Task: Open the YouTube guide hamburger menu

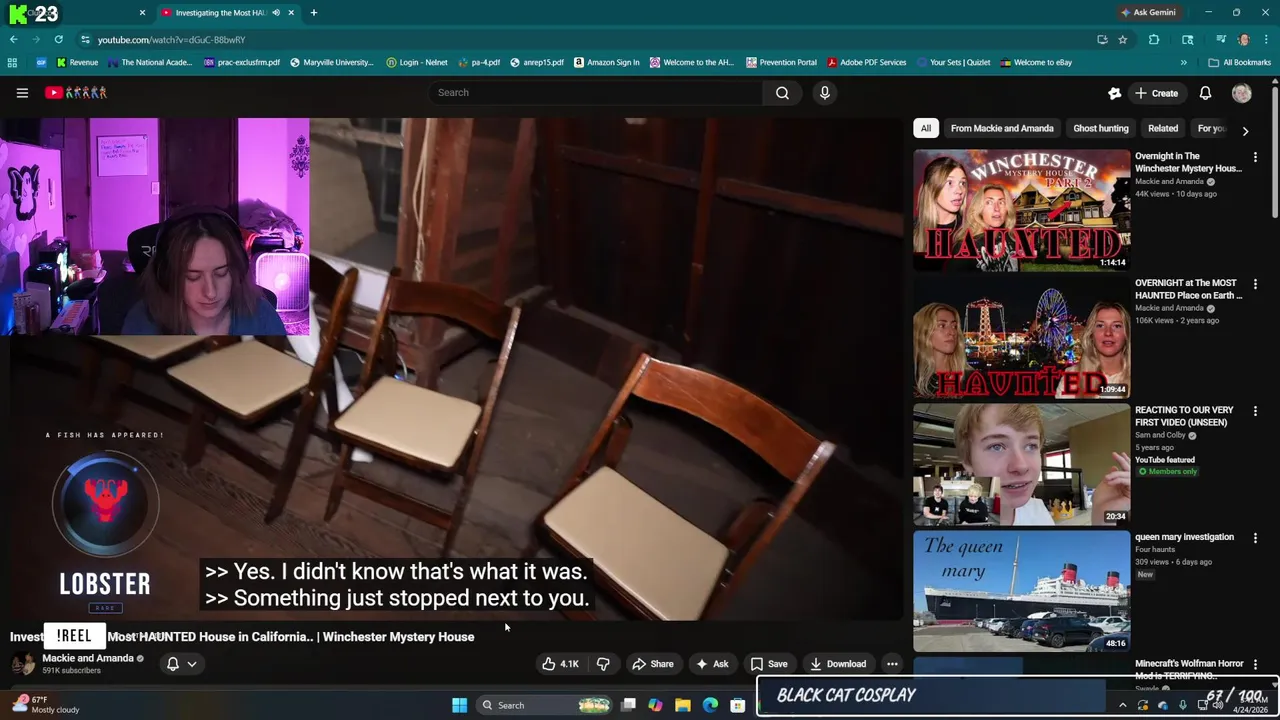Action: [x=22, y=93]
